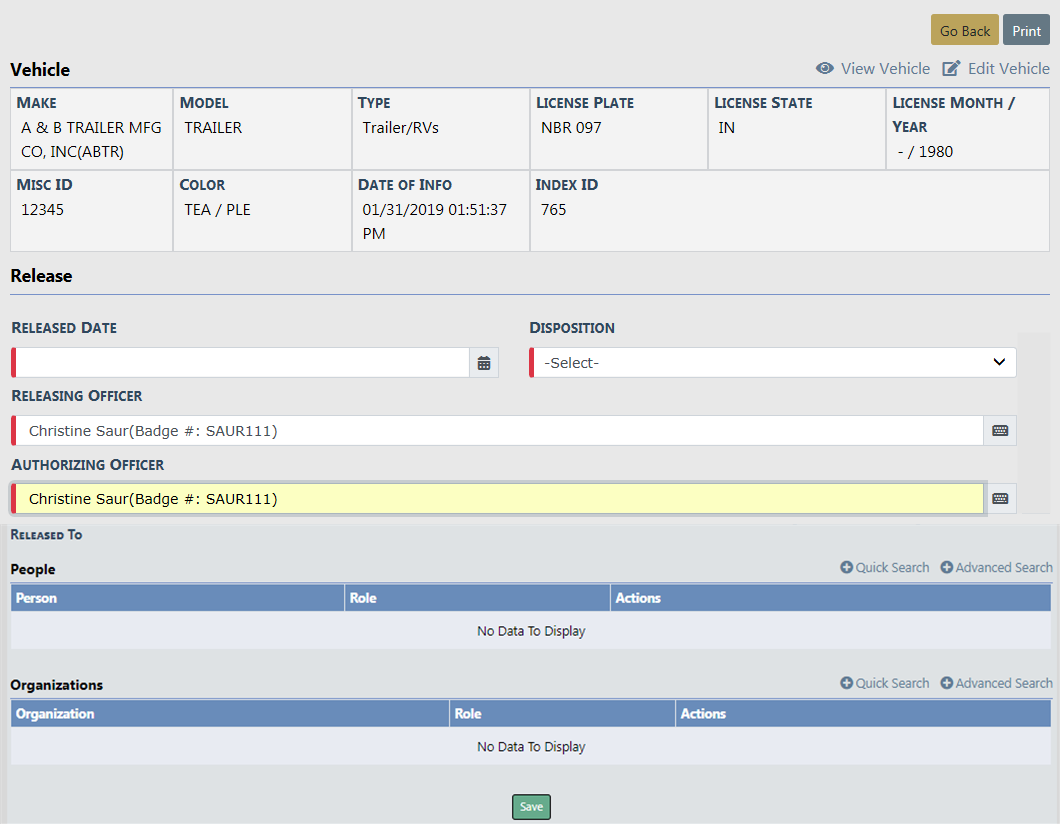Sort by Person column header
The height and width of the screenshot is (824, 1060).
tap(37, 598)
